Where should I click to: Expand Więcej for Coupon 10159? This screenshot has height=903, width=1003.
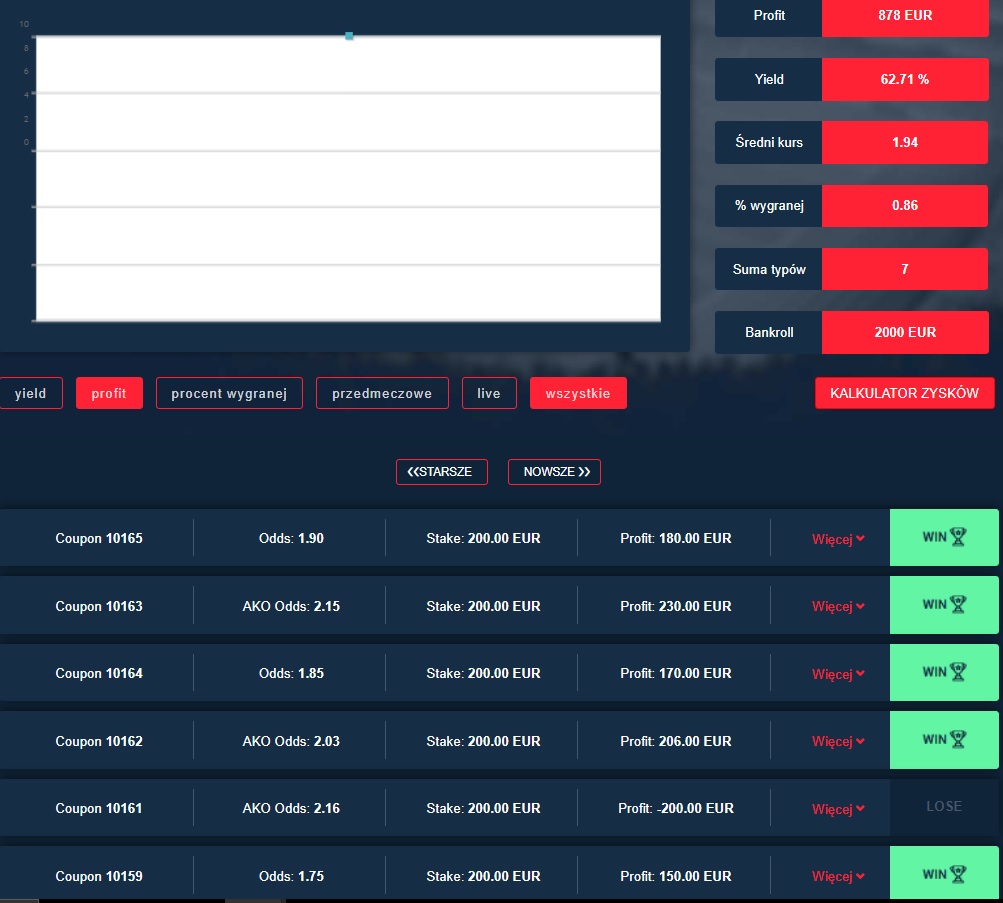pos(838,876)
